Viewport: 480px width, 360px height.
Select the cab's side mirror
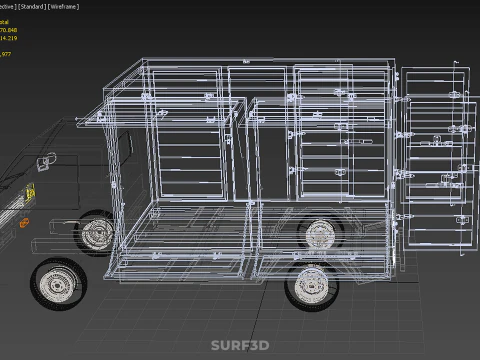(46, 162)
